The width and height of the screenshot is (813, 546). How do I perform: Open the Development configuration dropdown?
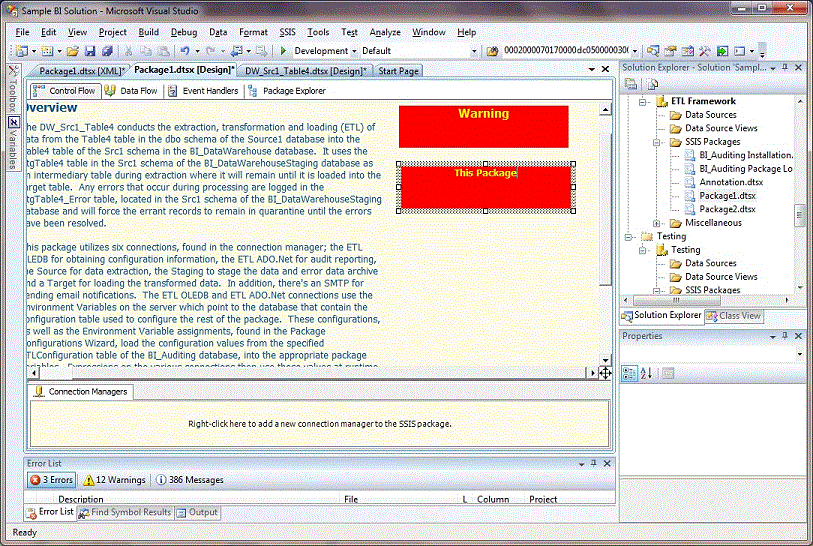coord(354,51)
